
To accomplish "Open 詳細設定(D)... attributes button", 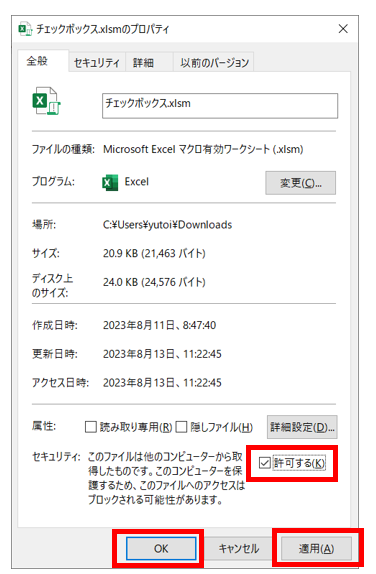I will 302,427.
